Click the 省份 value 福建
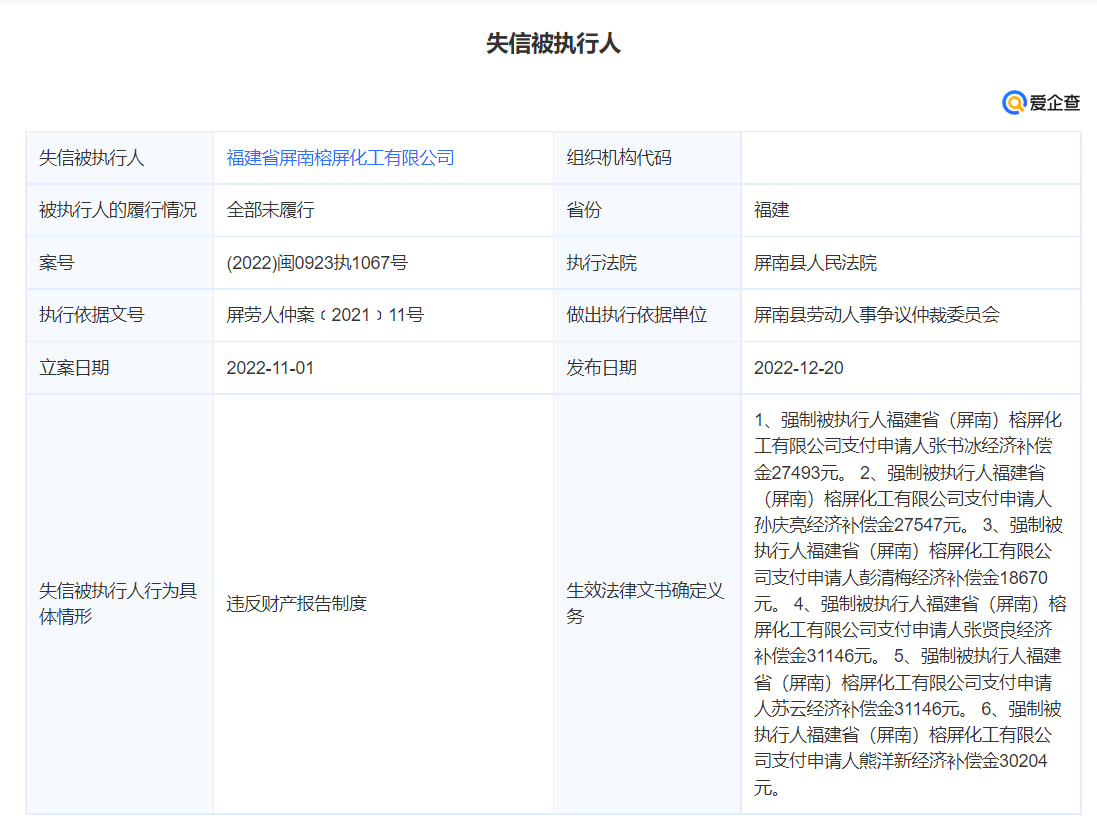Viewport: 1097px width, 829px height. pyautogui.click(x=771, y=210)
